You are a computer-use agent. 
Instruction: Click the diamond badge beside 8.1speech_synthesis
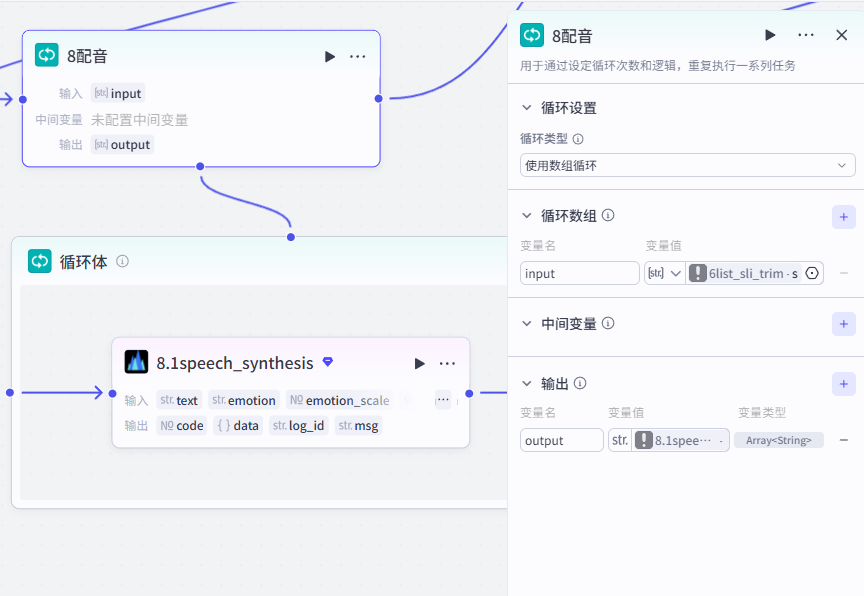click(328, 362)
